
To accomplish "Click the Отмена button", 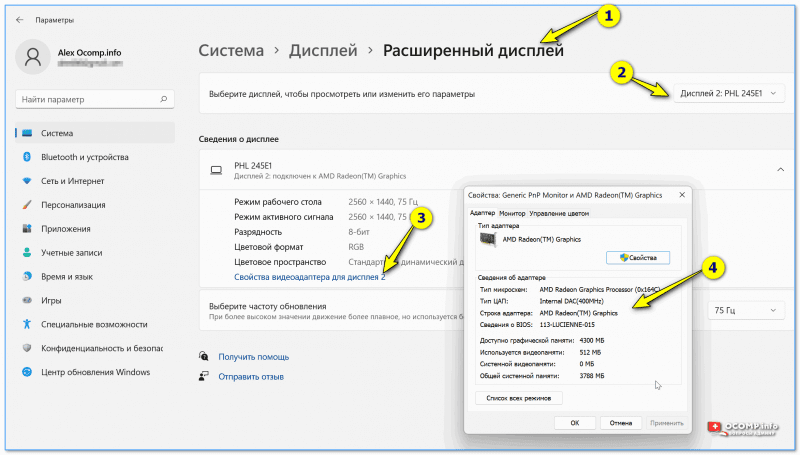I will coord(620,423).
